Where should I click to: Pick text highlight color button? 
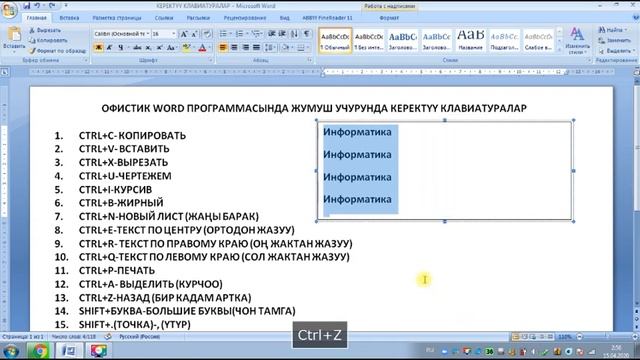pos(187,48)
